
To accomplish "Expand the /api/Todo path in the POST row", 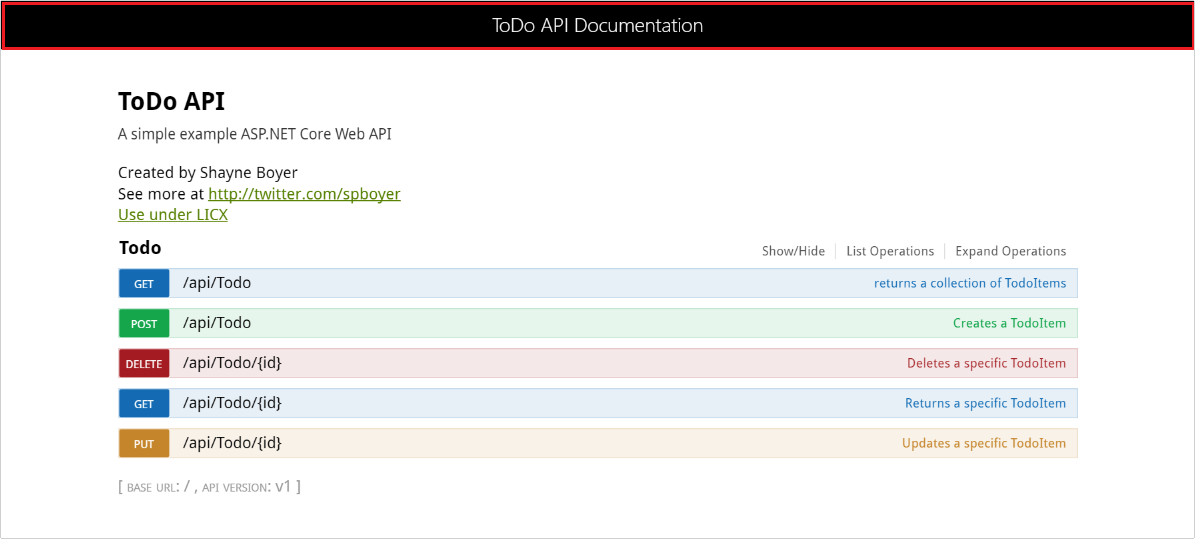I will click(217, 323).
